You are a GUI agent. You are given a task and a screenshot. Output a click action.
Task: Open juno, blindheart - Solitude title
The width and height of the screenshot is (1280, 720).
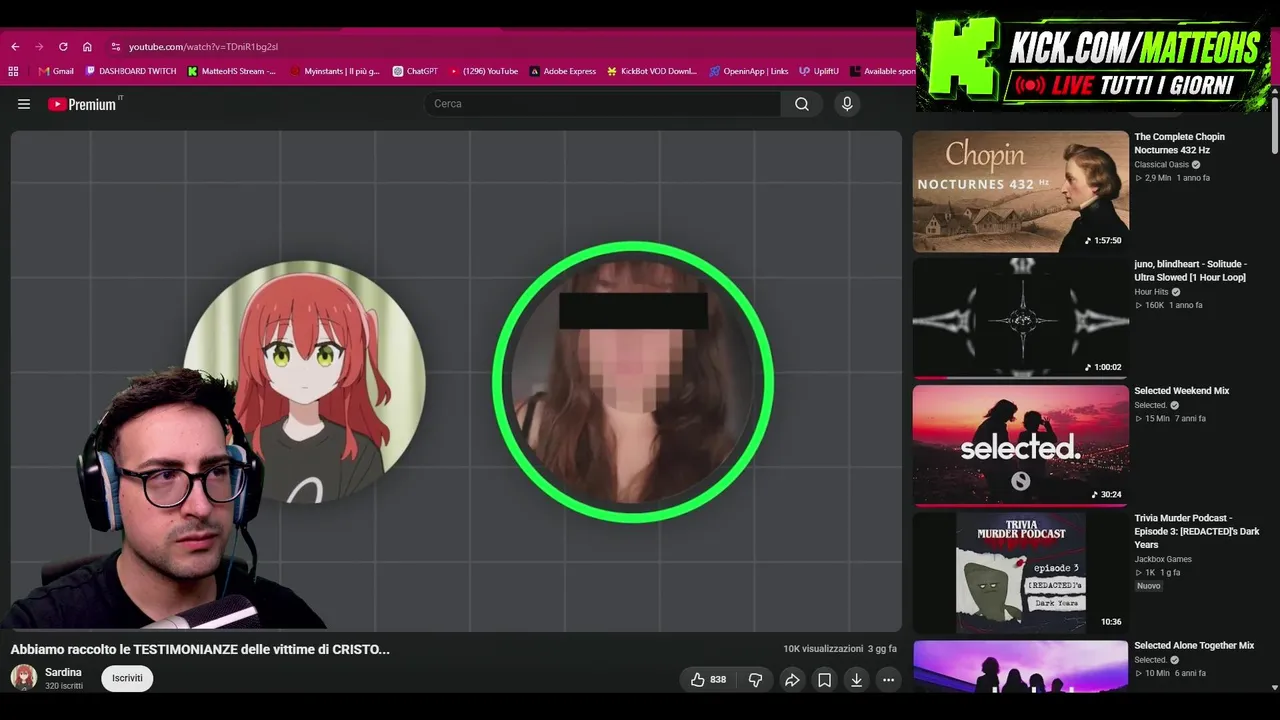[x=1191, y=271]
